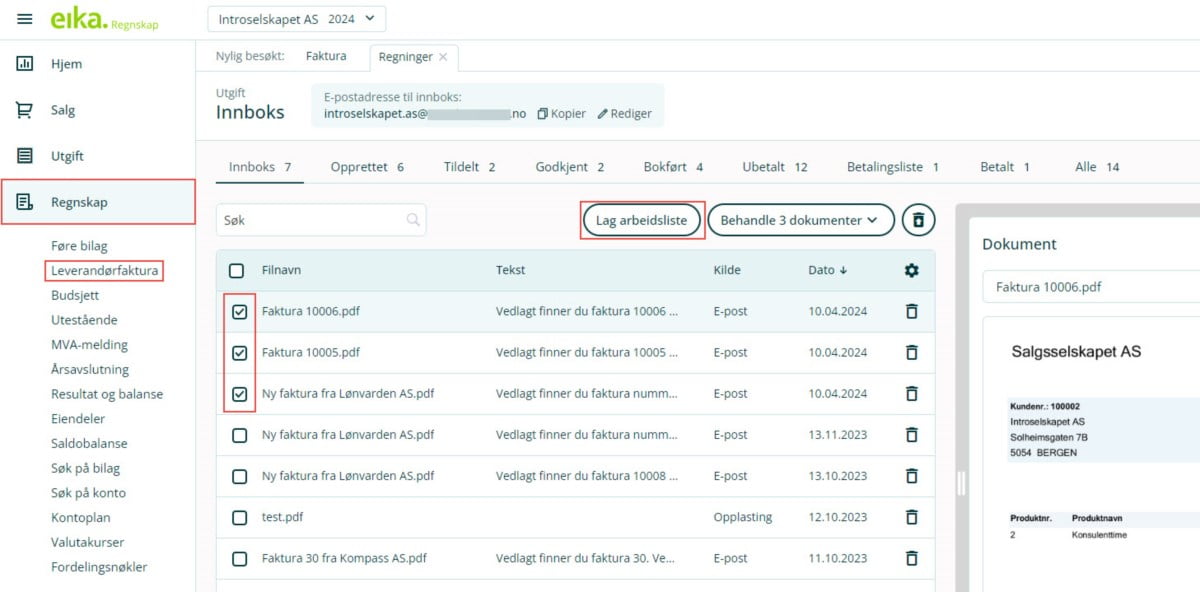Open table column settings gear
Screen dimensions: 1200x592
pyautogui.click(x=911, y=270)
